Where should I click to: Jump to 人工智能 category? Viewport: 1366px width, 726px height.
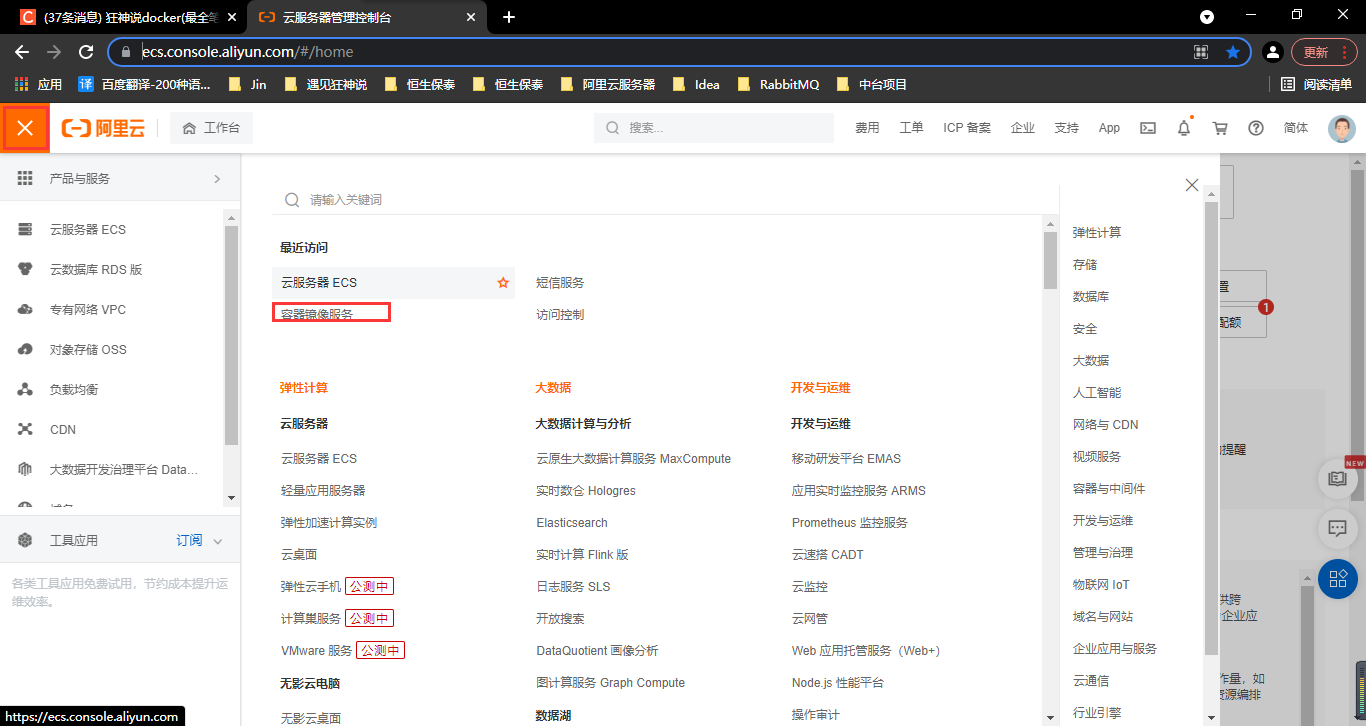click(1097, 393)
